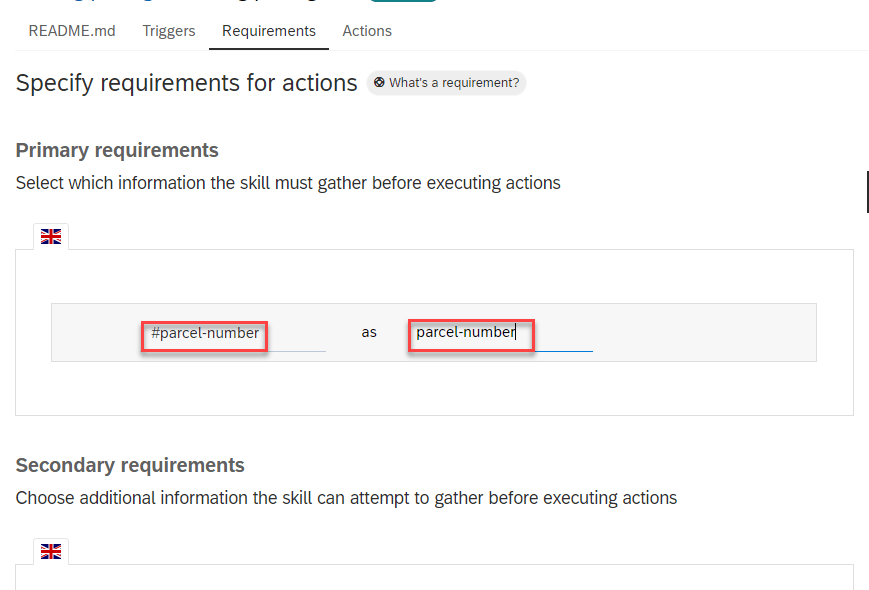The image size is (869, 590).
Task: Click the Secondary requirements description text
Action: 346,498
